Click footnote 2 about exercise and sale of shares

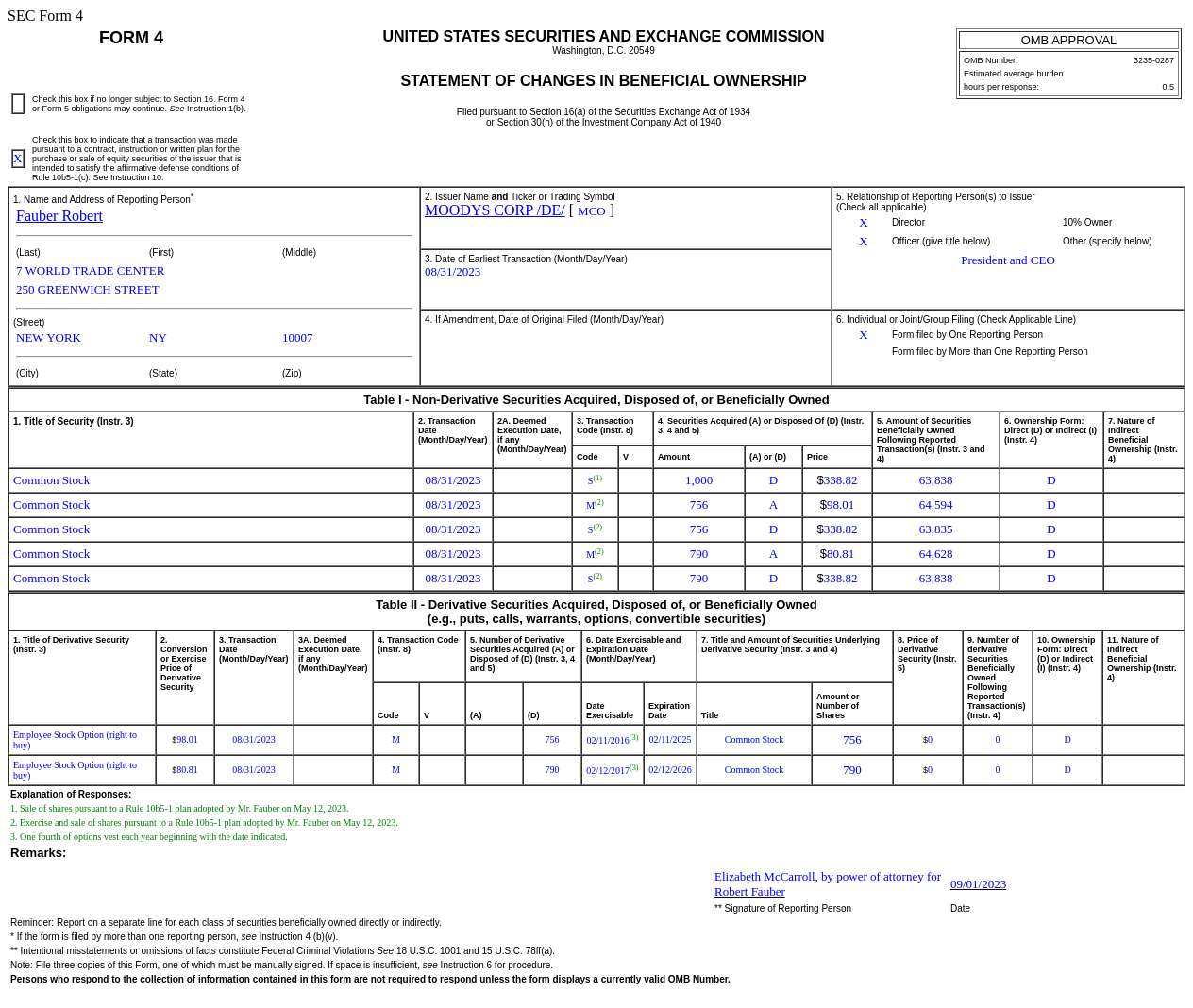(204, 823)
